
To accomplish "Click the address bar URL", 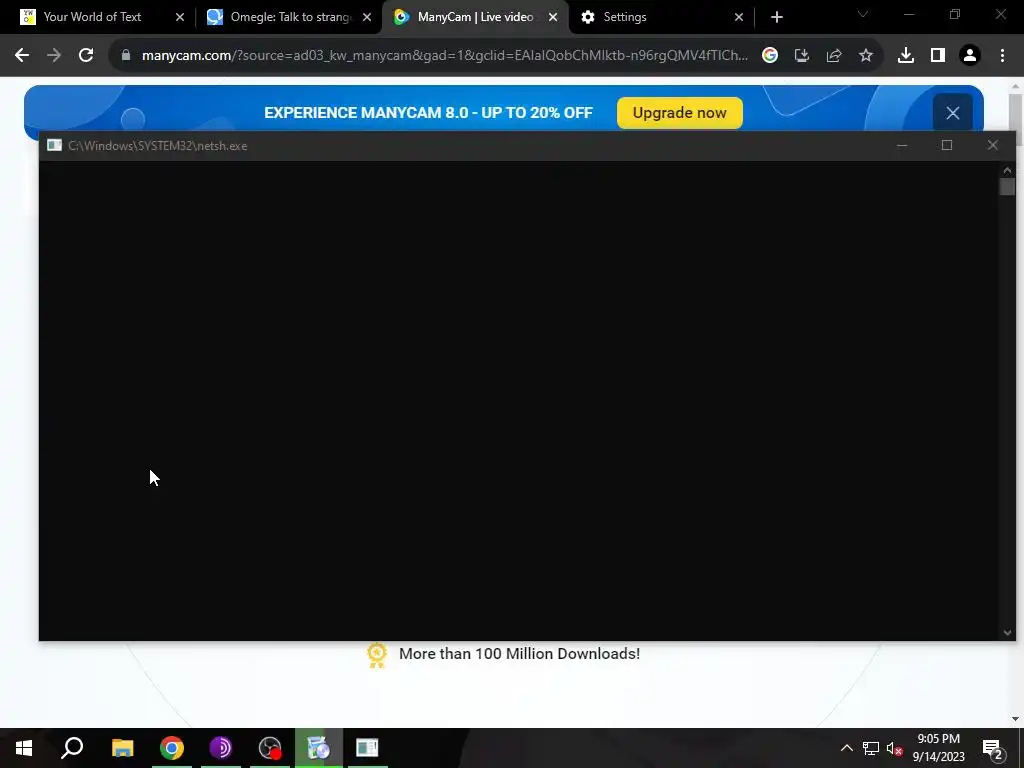I will [444, 56].
